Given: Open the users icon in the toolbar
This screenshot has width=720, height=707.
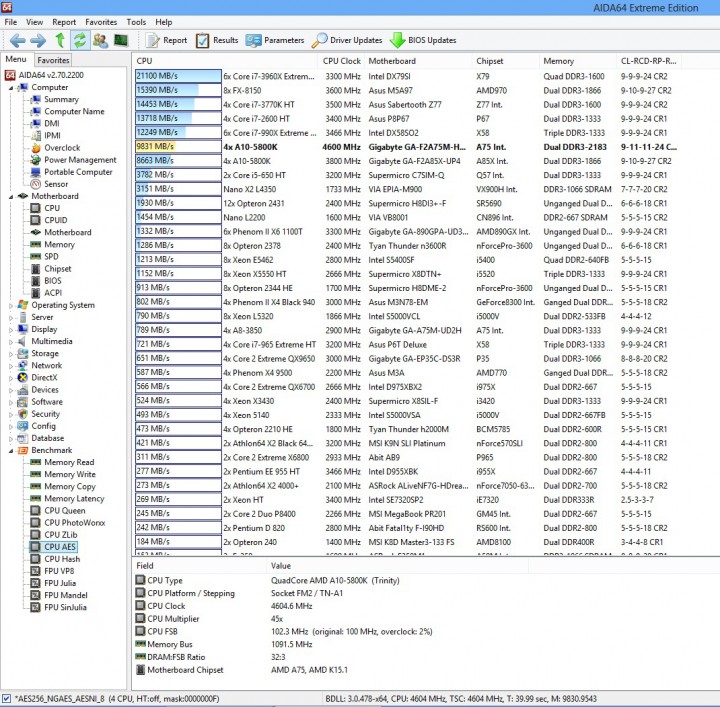Looking at the screenshot, I should click(100, 40).
